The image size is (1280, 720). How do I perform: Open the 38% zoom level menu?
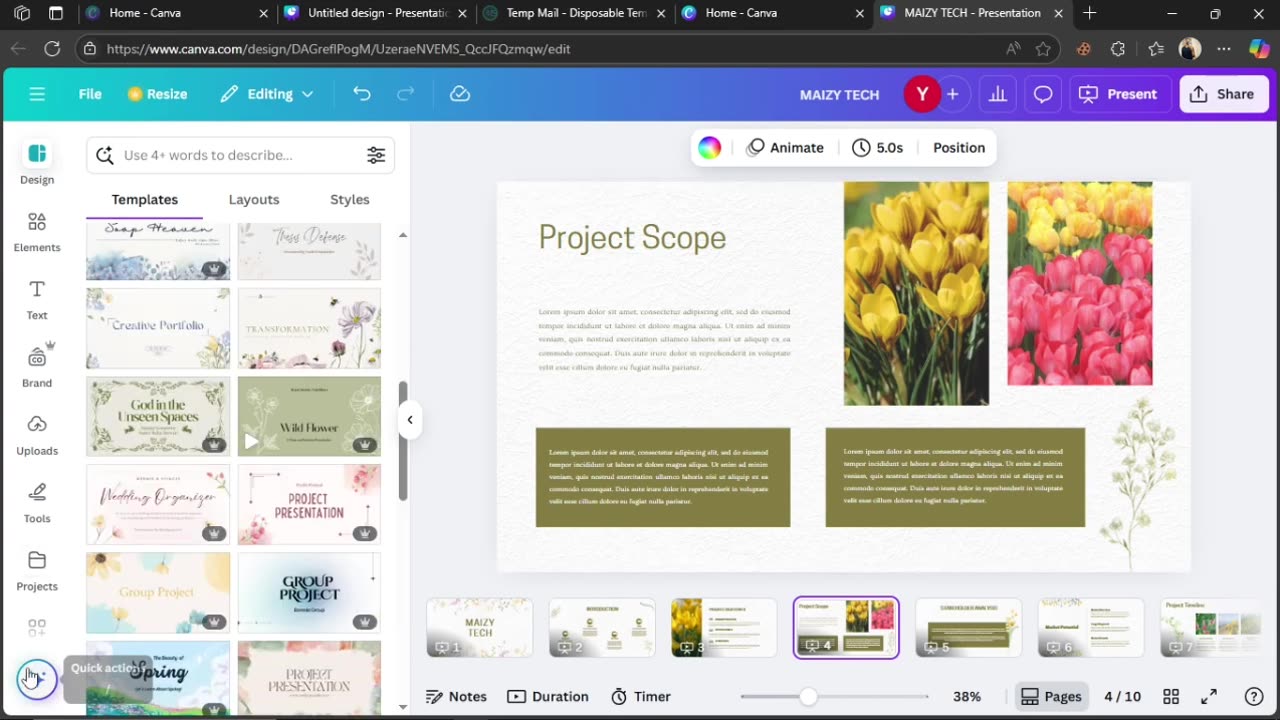tap(967, 697)
